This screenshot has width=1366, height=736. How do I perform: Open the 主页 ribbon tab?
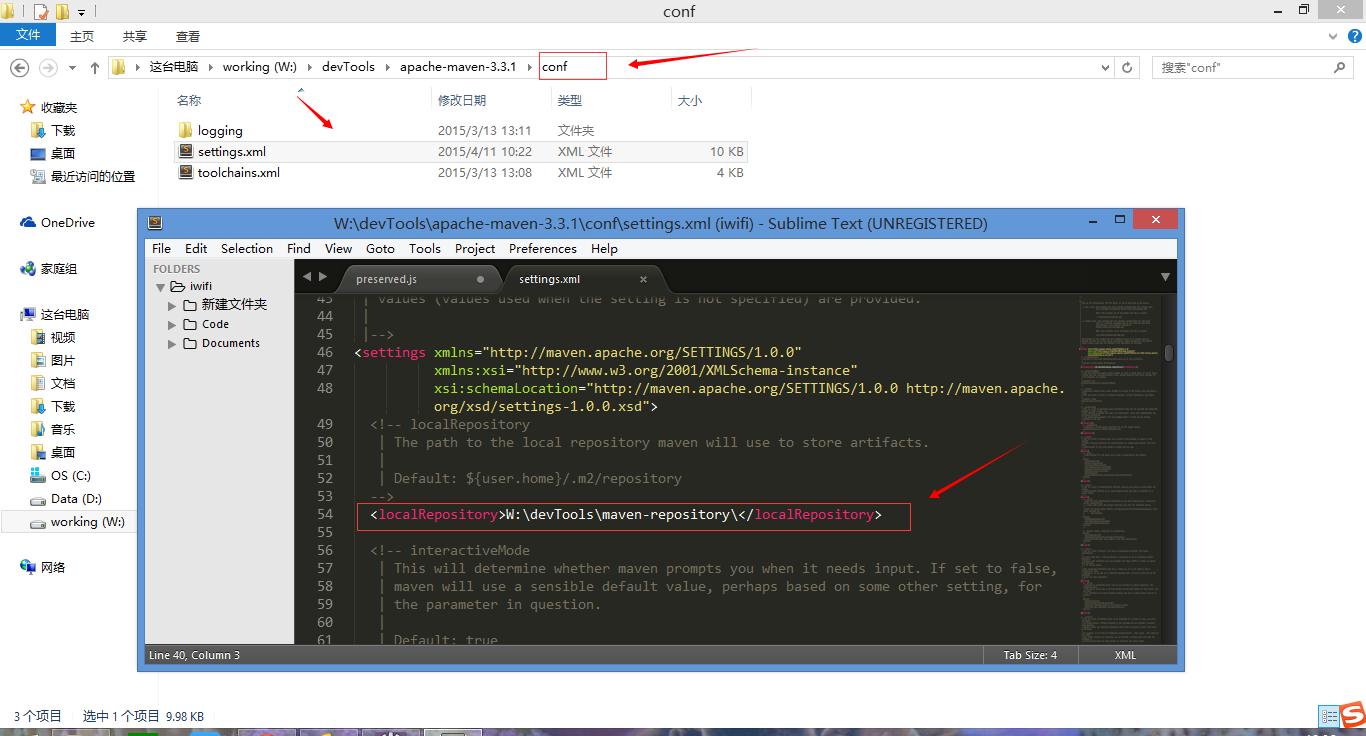point(82,36)
